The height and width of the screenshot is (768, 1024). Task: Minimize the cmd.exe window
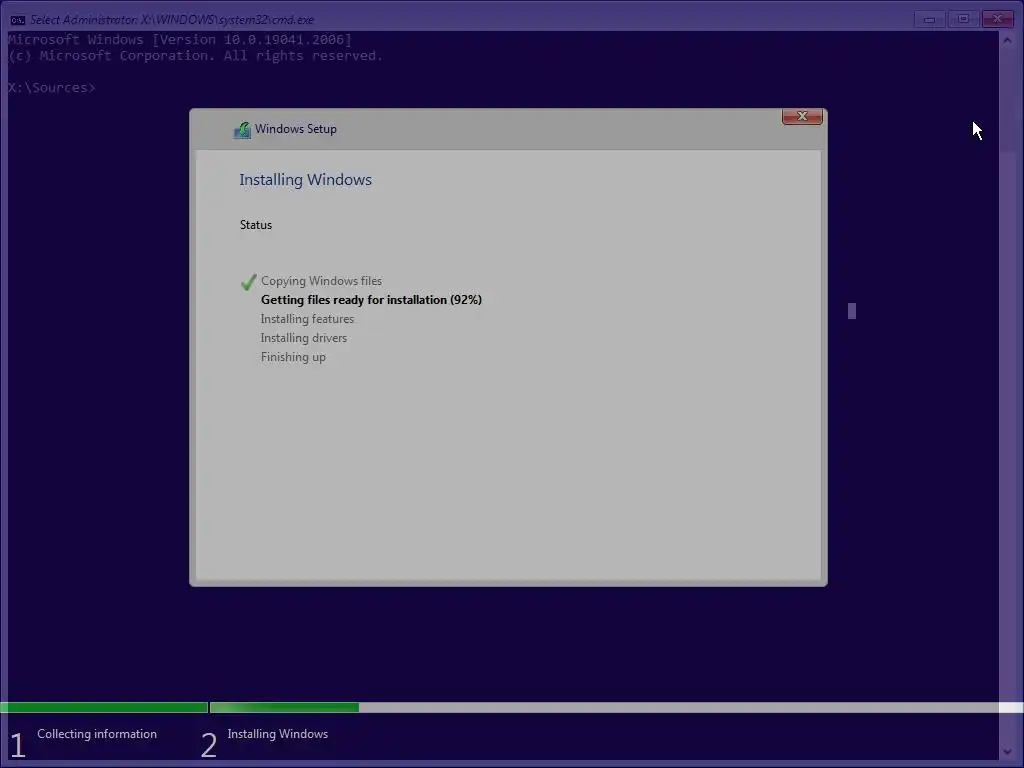pyautogui.click(x=929, y=19)
